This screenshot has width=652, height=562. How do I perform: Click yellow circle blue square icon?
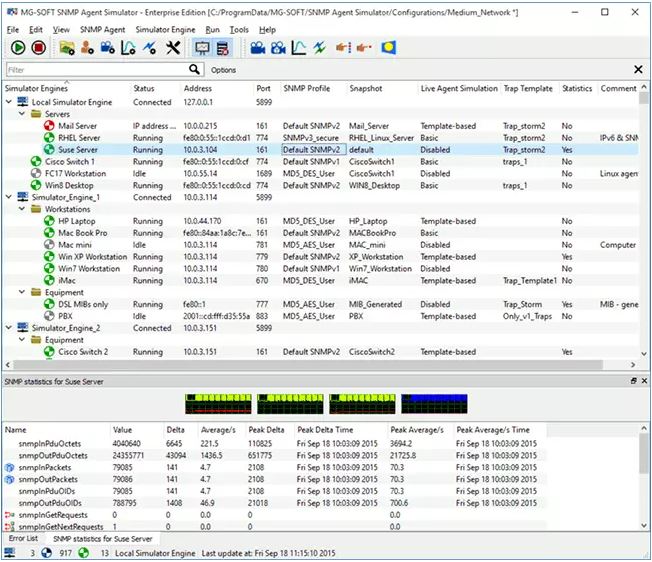pyautogui.click(x=388, y=48)
